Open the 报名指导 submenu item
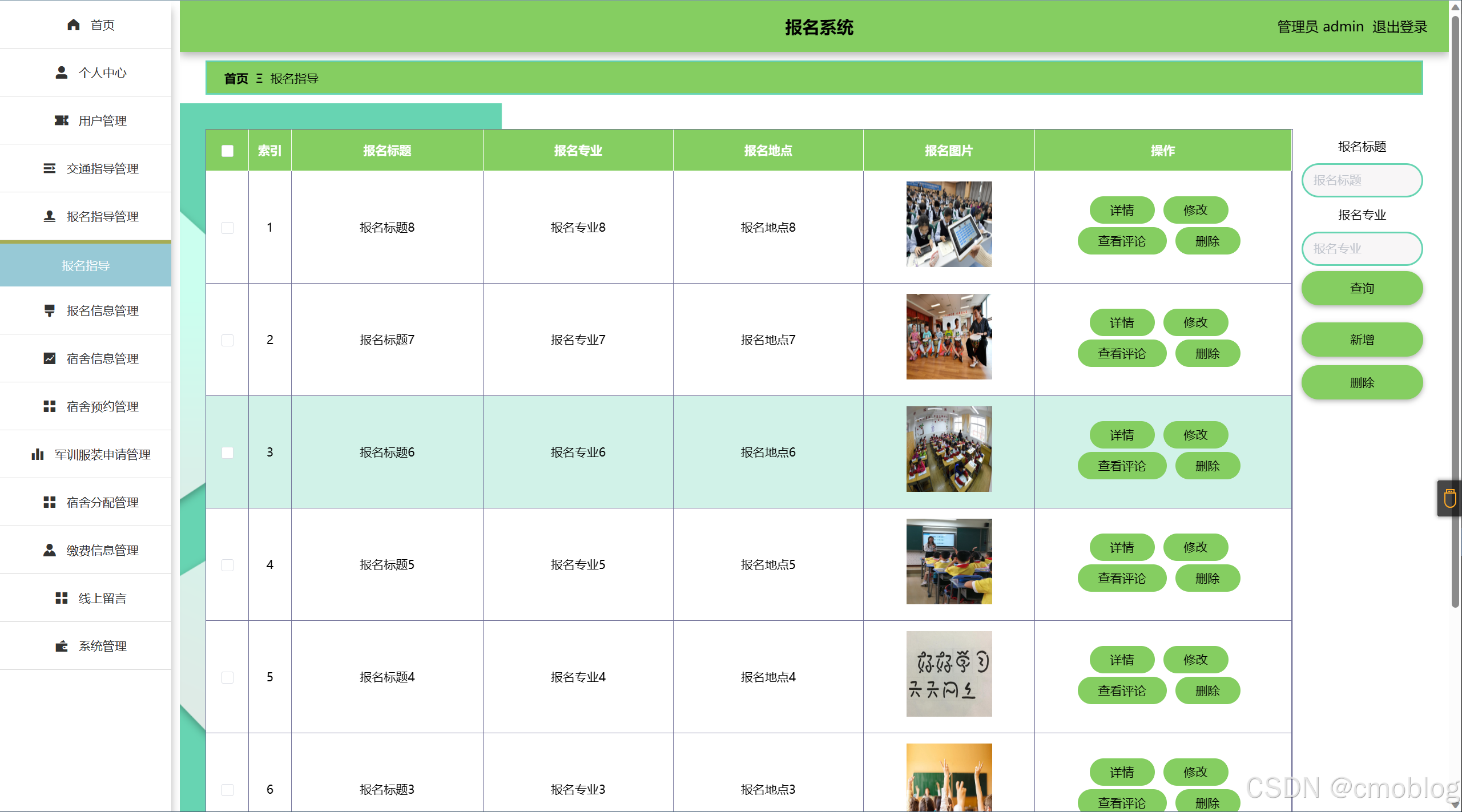1462x812 pixels. pos(86,265)
